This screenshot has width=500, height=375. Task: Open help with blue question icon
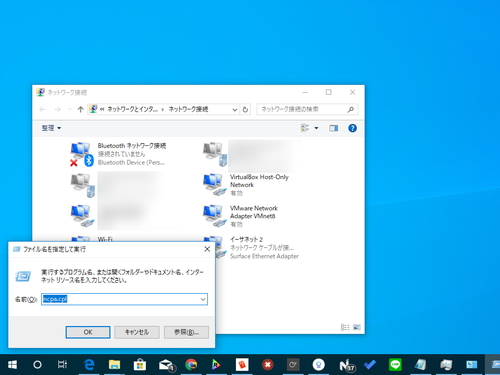tap(352, 128)
